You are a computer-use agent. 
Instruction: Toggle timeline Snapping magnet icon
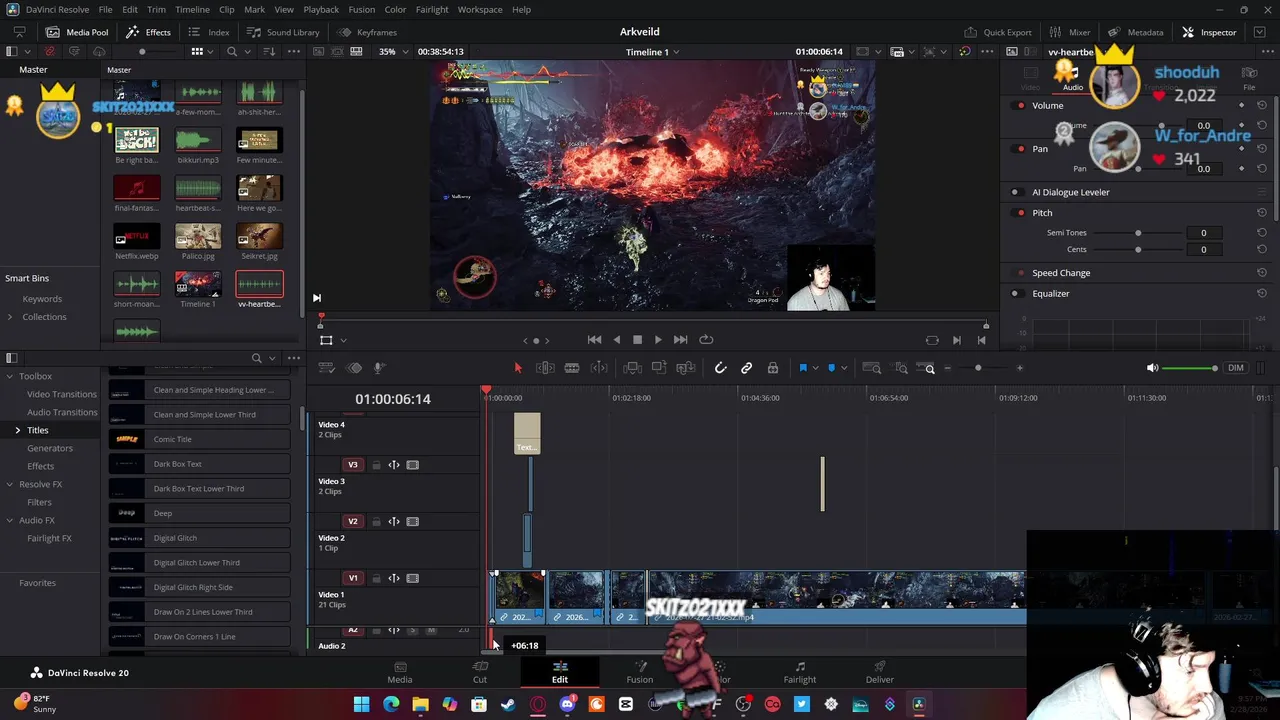[x=720, y=368]
